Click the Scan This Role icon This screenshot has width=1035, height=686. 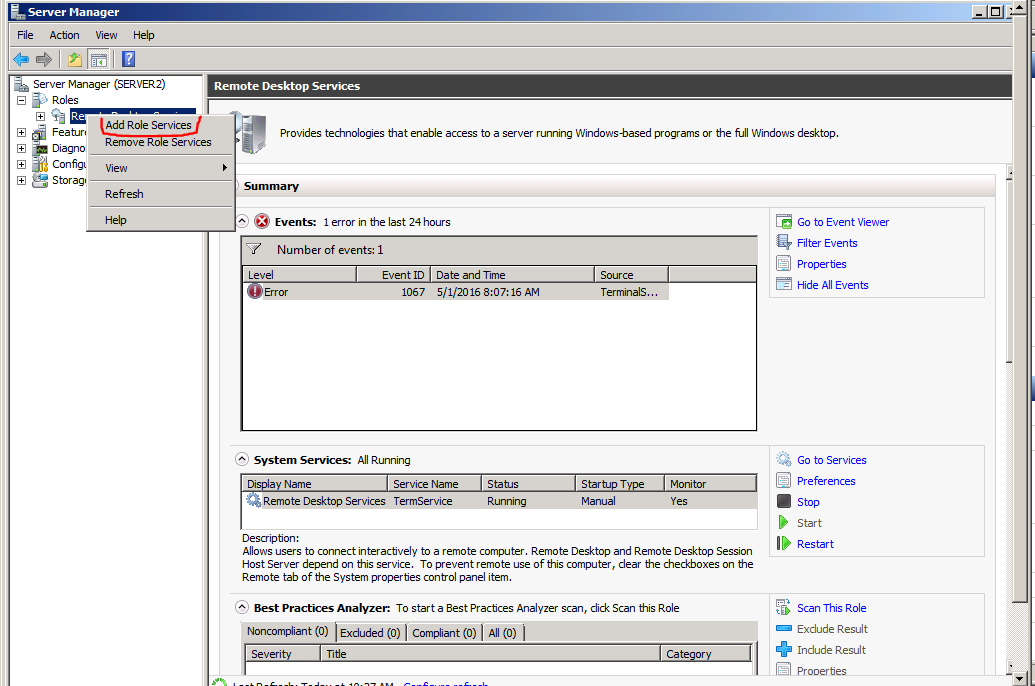784,607
